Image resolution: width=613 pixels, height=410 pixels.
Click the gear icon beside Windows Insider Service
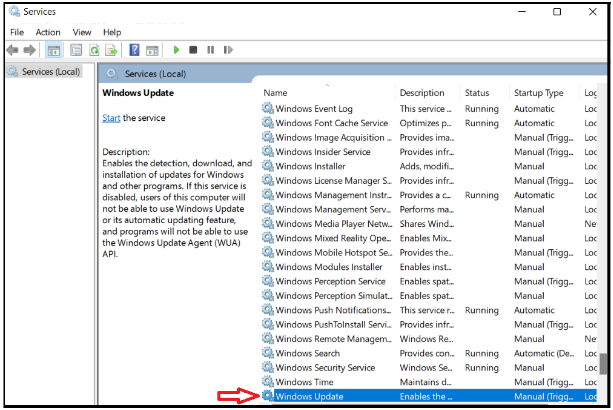268,151
